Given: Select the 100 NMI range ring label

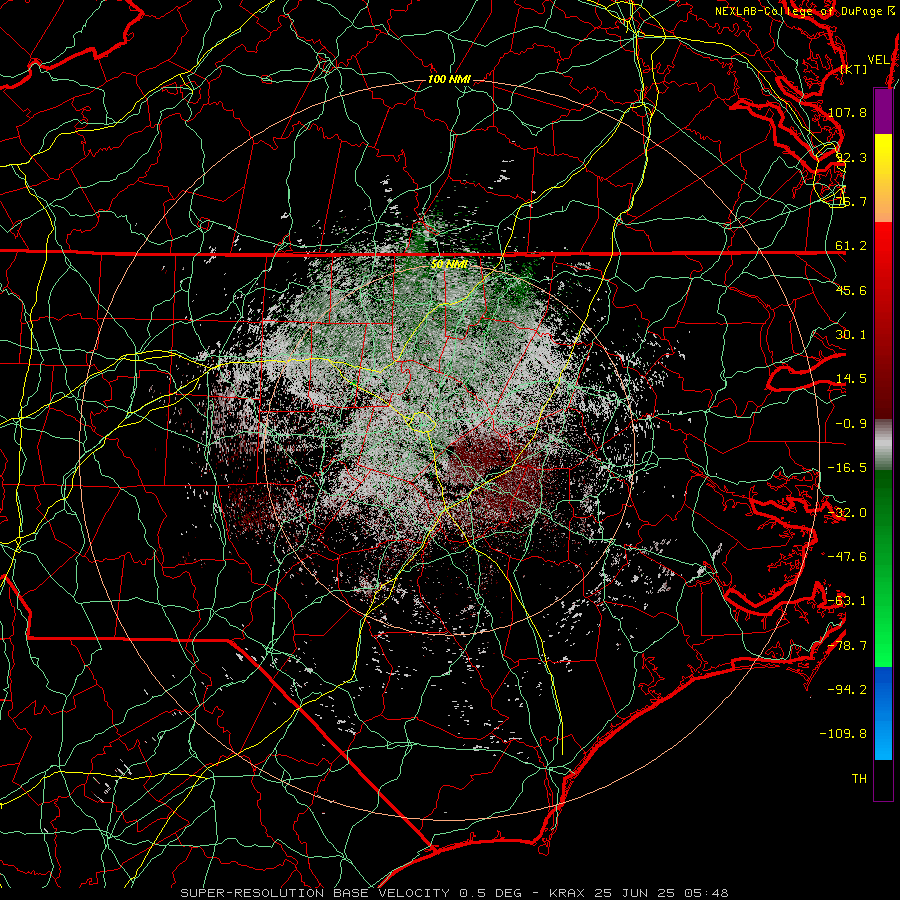Looking at the screenshot, I should coord(449,79).
